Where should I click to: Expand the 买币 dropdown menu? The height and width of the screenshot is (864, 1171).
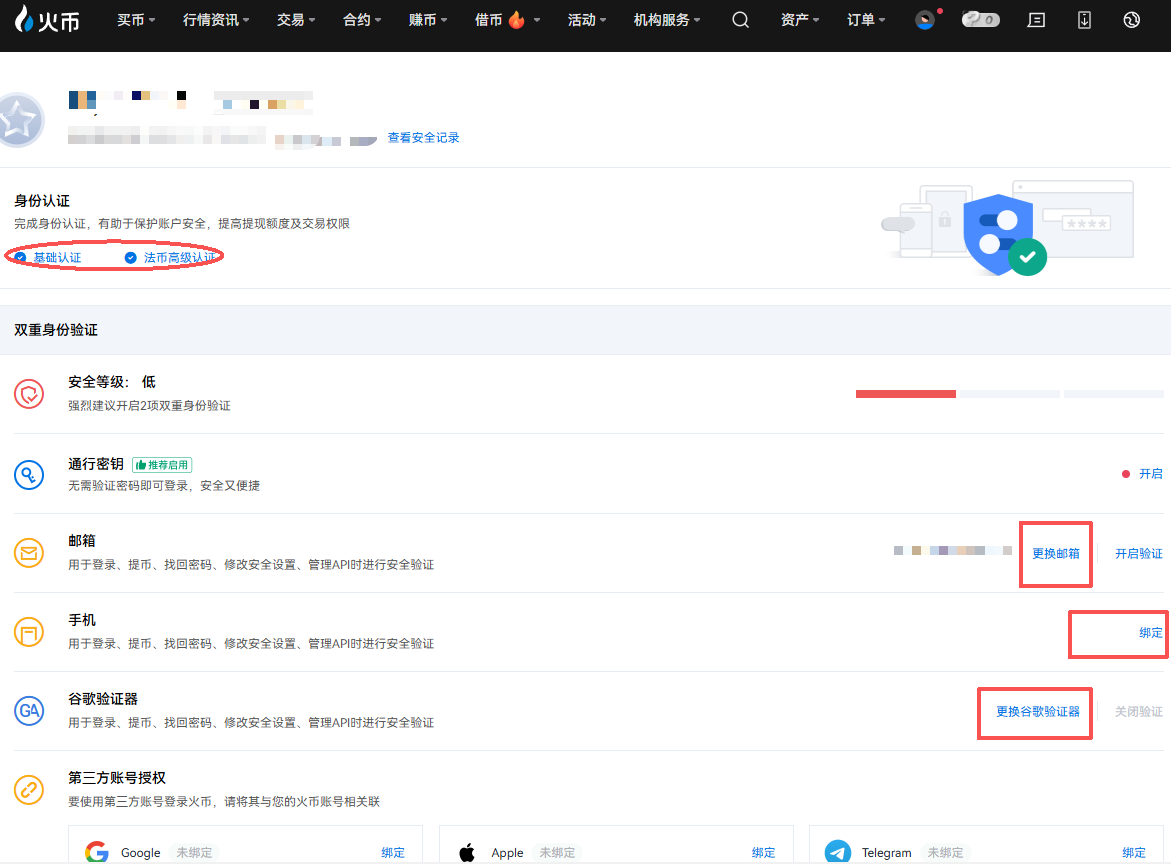click(136, 20)
